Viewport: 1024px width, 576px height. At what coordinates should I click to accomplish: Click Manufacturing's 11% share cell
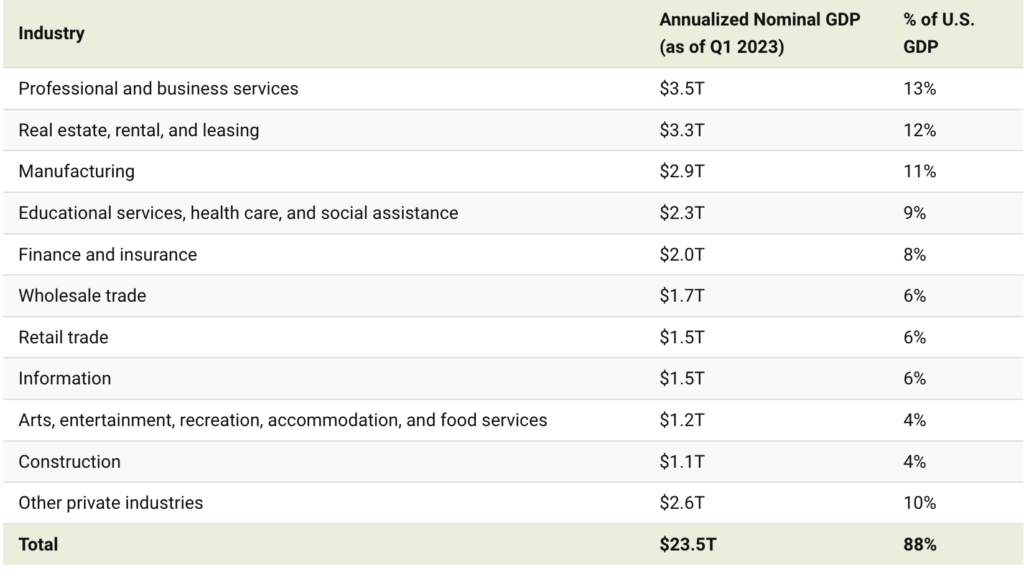(x=918, y=171)
